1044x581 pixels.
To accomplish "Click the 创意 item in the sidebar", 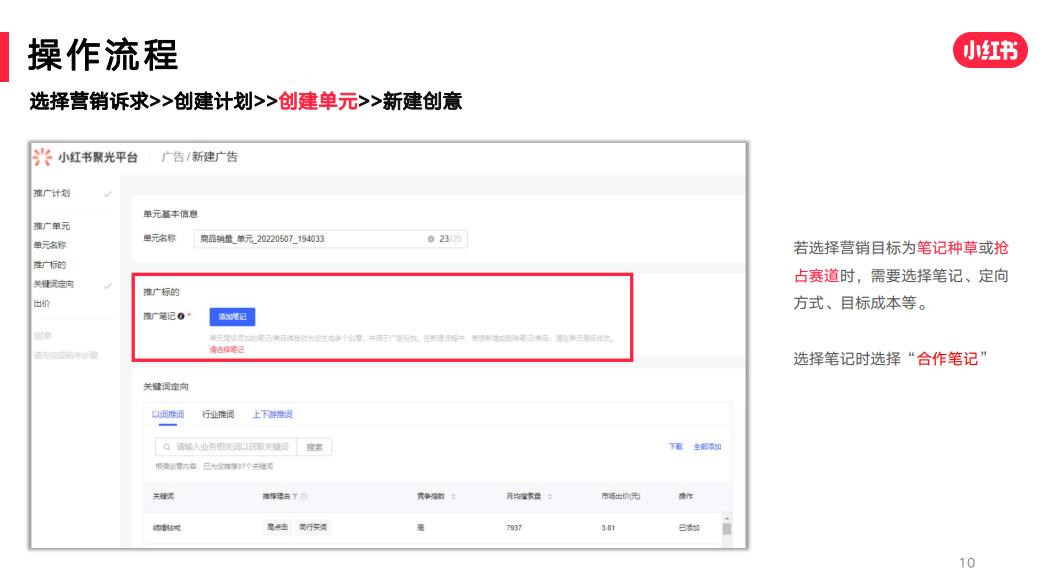I will 42,336.
